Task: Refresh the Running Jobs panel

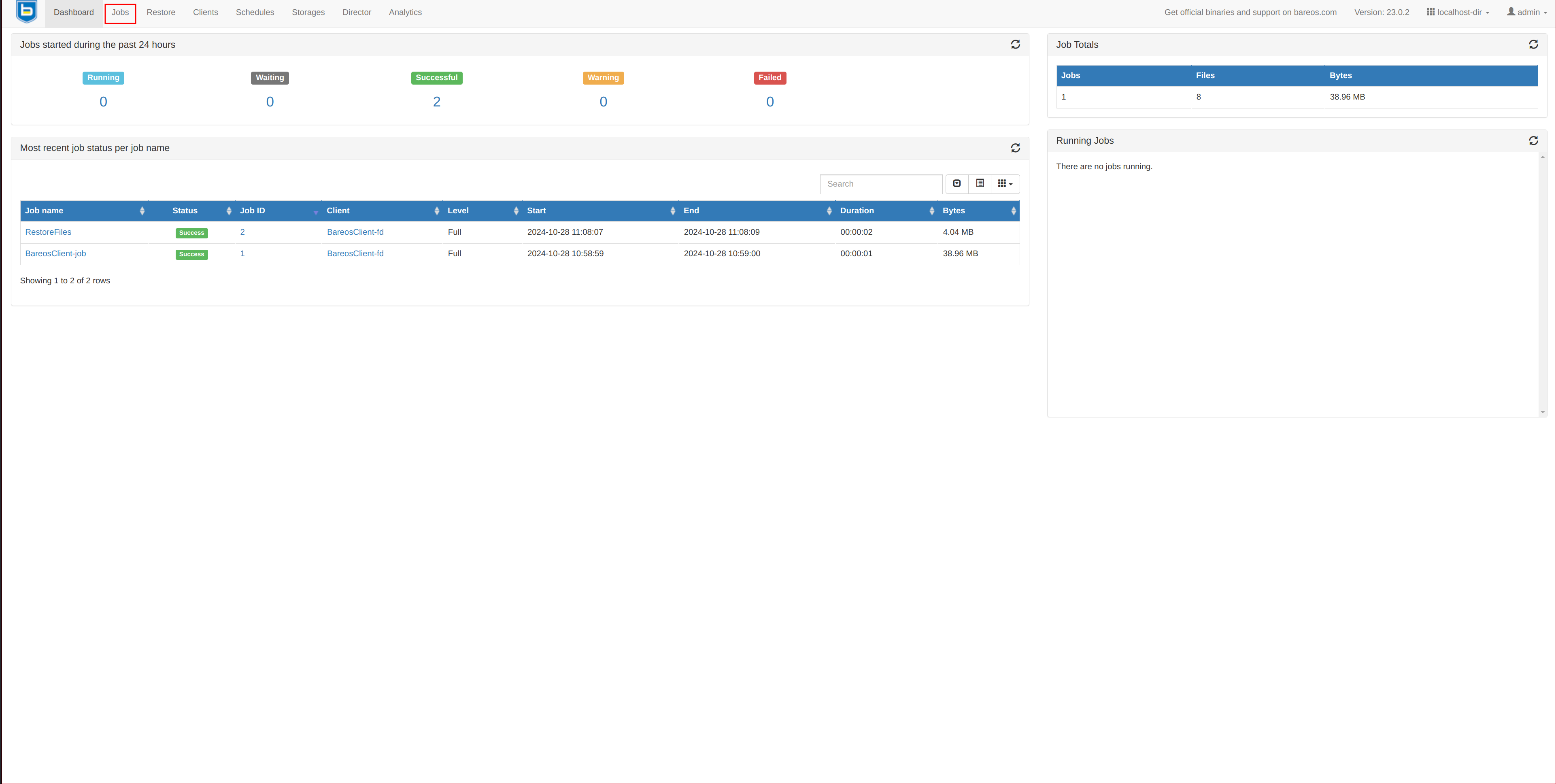Action: [x=1533, y=141]
